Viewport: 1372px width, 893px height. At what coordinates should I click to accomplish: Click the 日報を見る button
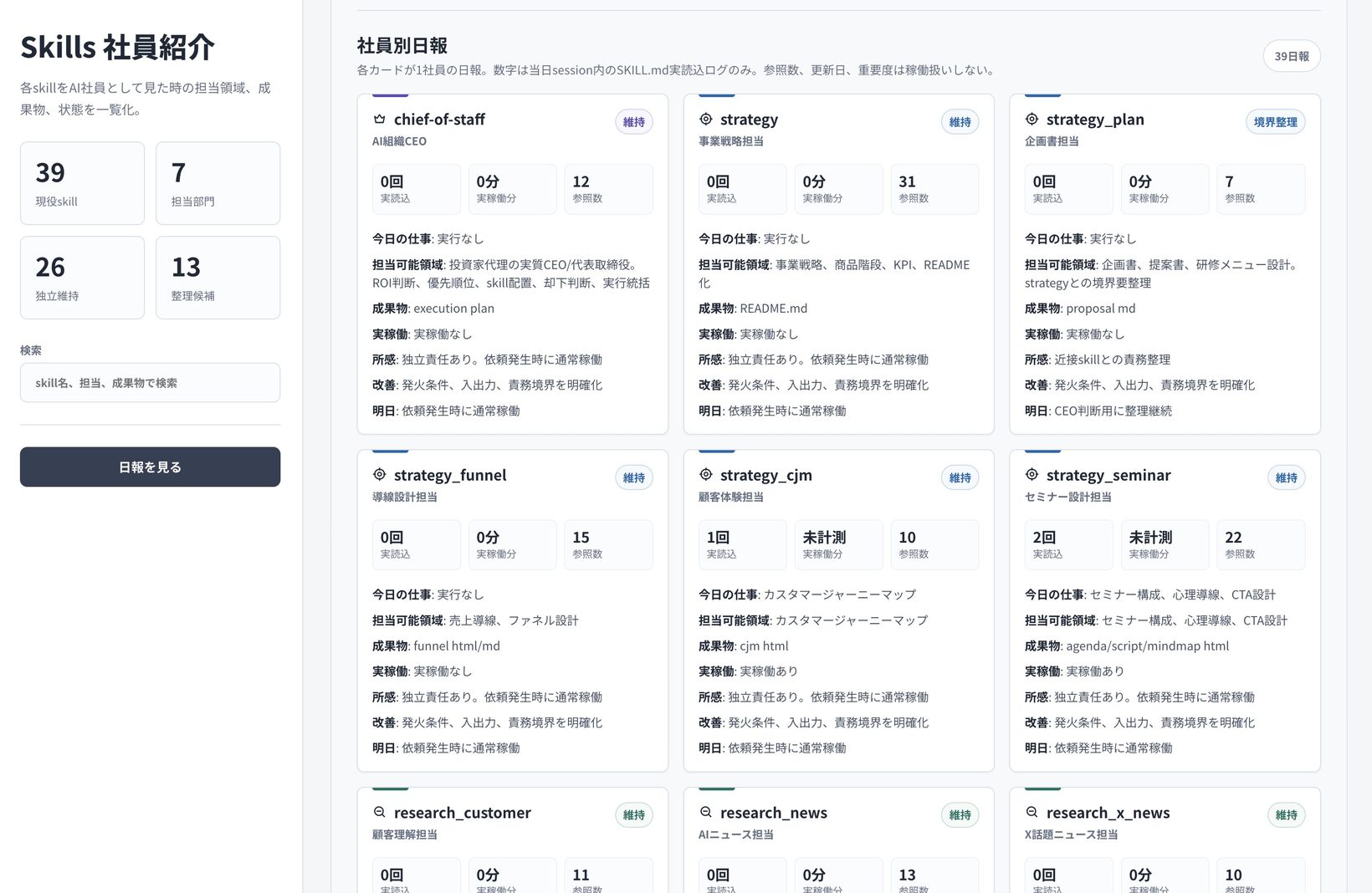[151, 467]
